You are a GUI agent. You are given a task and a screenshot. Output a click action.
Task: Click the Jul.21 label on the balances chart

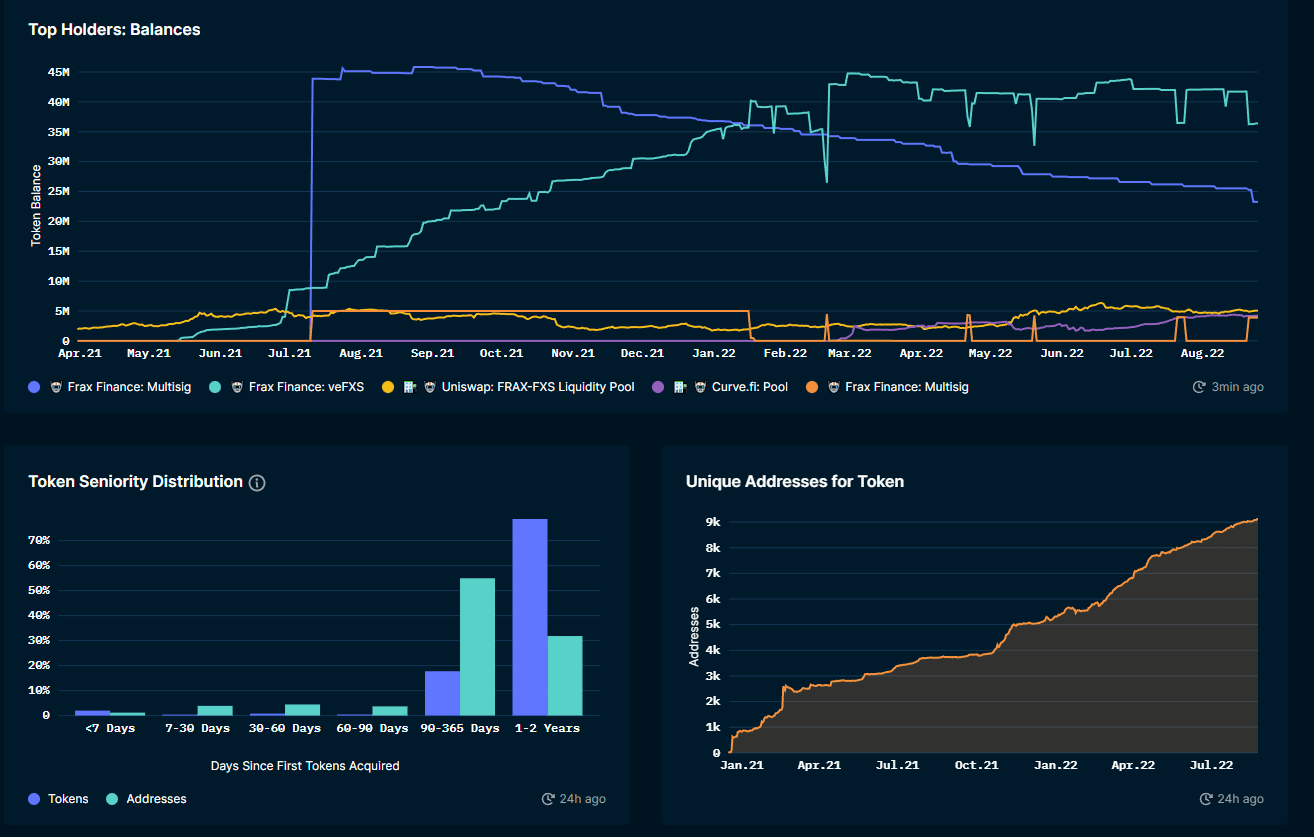289,353
